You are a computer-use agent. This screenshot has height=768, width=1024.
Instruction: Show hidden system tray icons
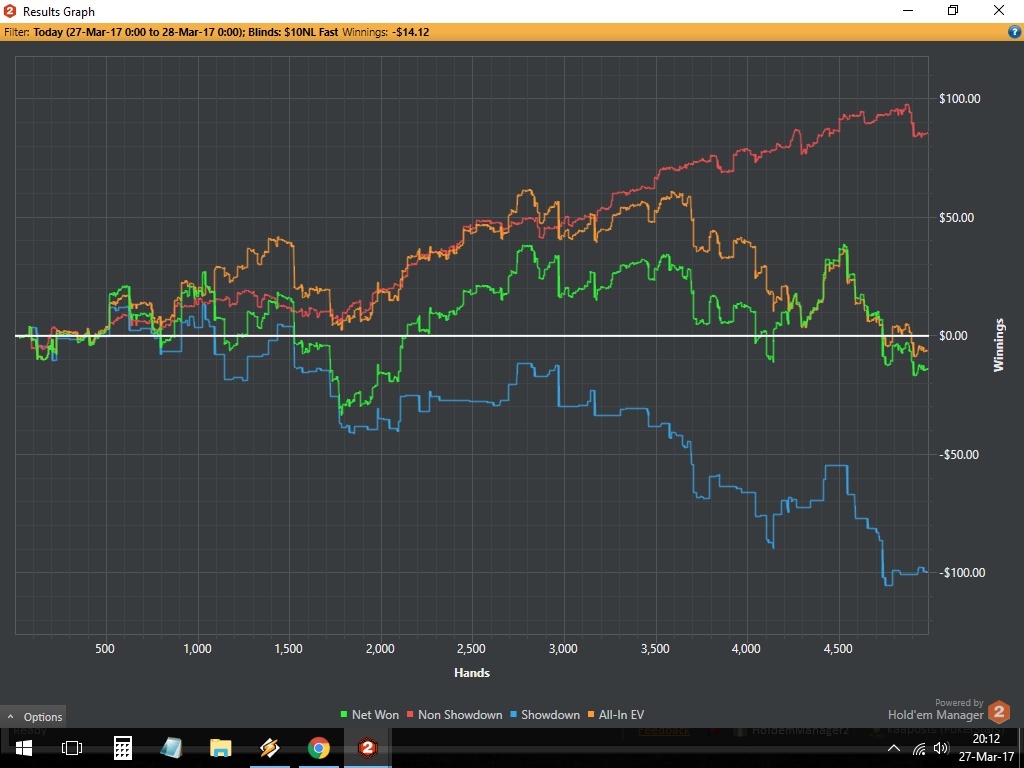[x=893, y=748]
